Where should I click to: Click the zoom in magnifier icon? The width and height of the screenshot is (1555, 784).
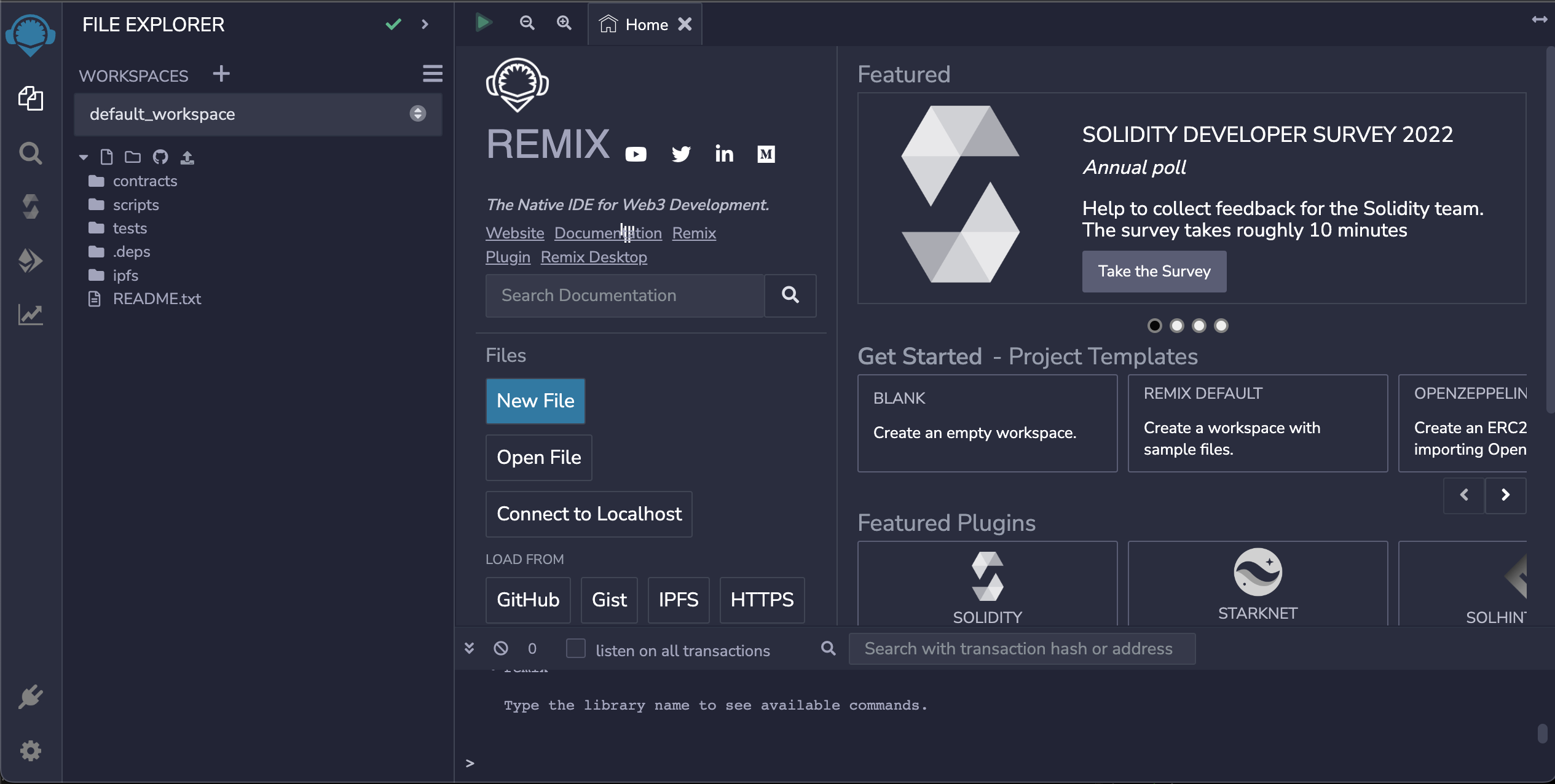[x=564, y=23]
